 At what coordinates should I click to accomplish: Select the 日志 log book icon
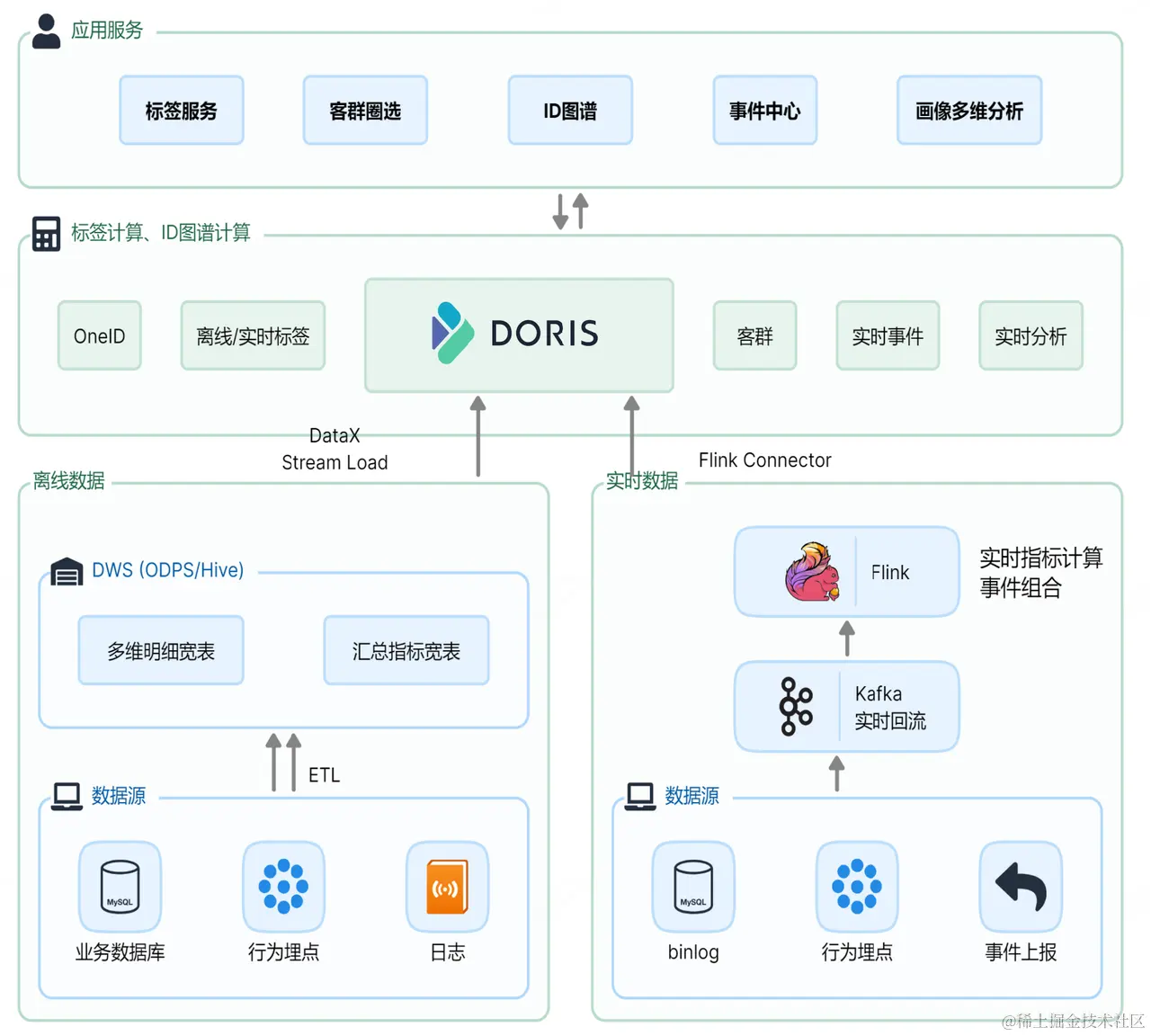pyautogui.click(x=447, y=885)
